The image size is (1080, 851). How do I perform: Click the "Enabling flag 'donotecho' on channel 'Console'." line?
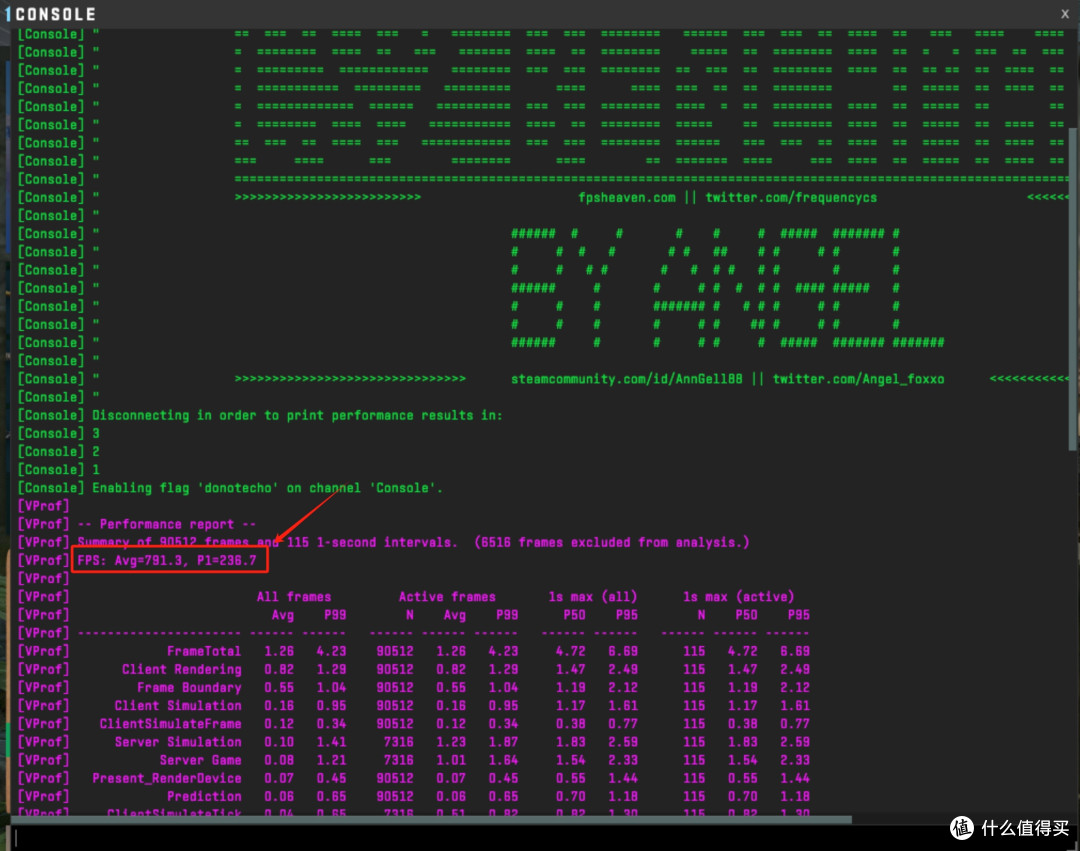pos(267,487)
